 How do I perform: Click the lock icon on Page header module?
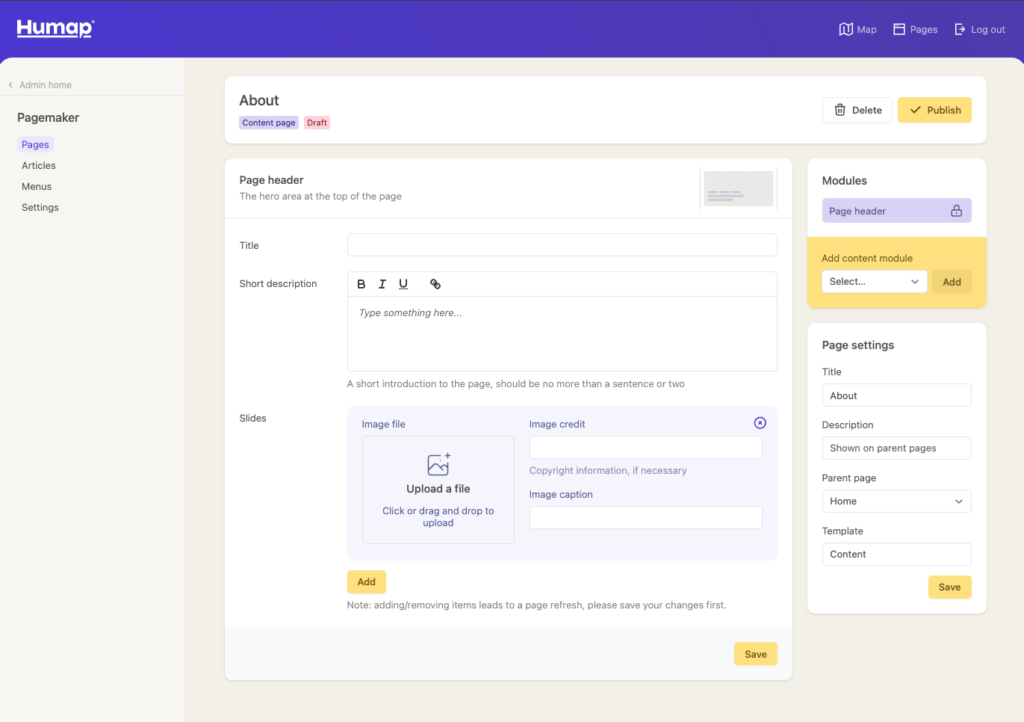(x=956, y=211)
